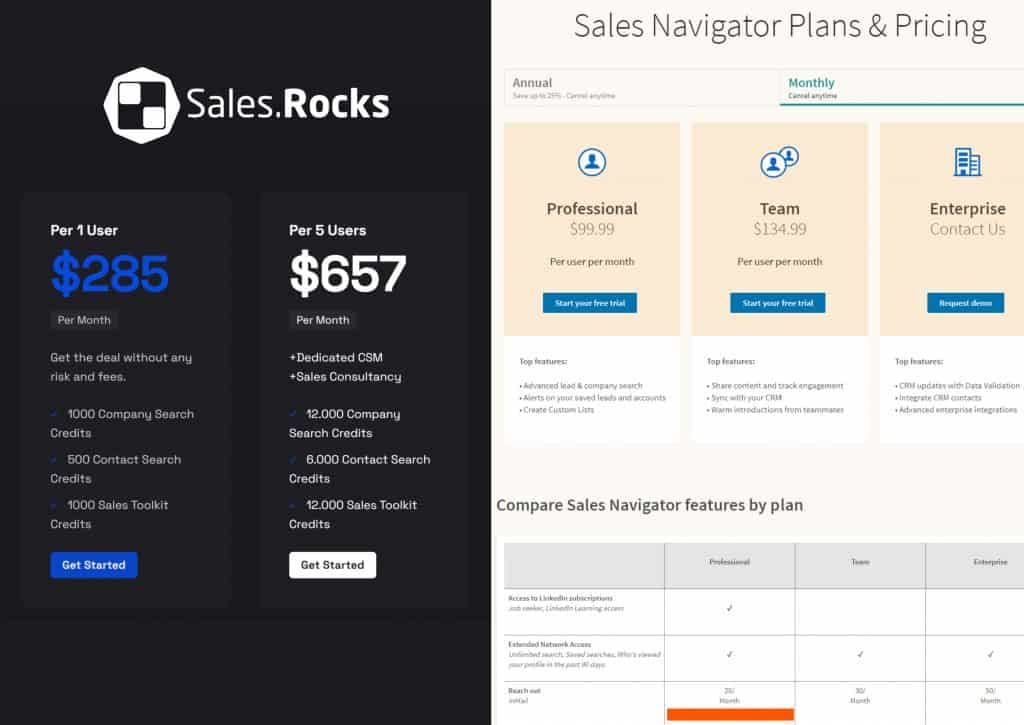
Task: Expand the Enterprise column in feature comparison
Action: [x=989, y=563]
